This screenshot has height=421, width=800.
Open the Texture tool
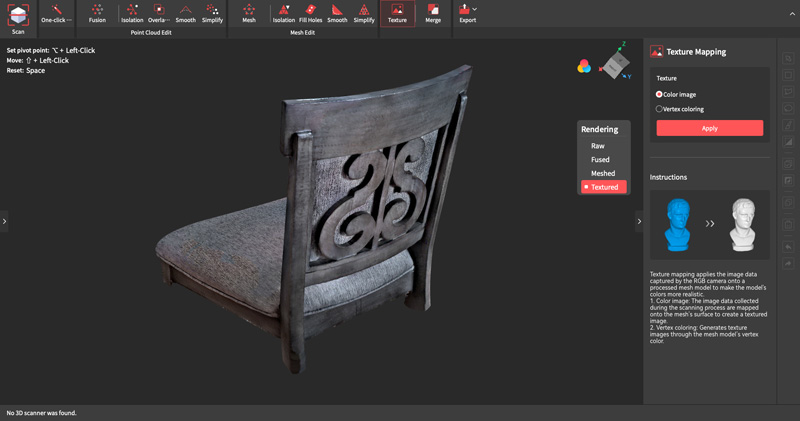point(397,14)
